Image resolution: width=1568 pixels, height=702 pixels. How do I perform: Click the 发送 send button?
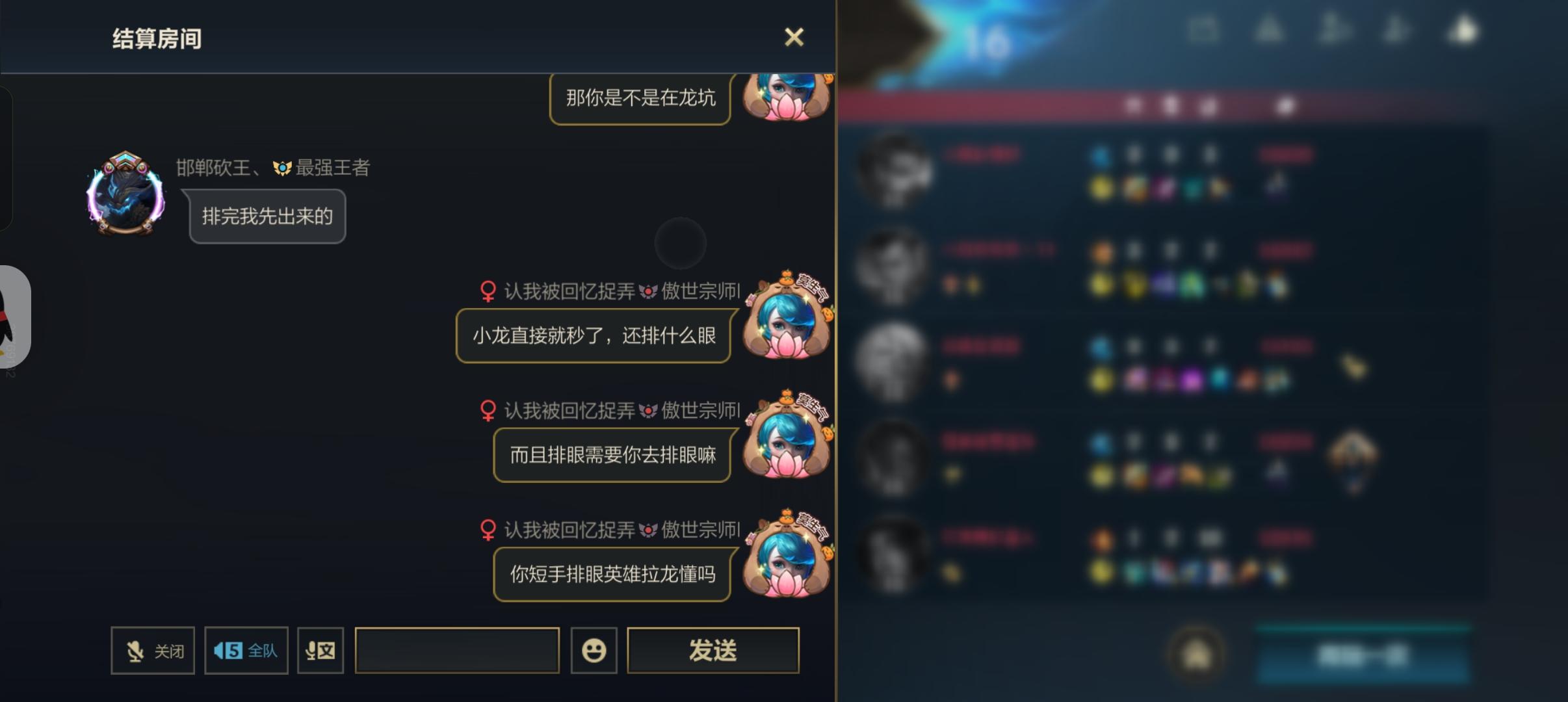pyautogui.click(x=713, y=651)
